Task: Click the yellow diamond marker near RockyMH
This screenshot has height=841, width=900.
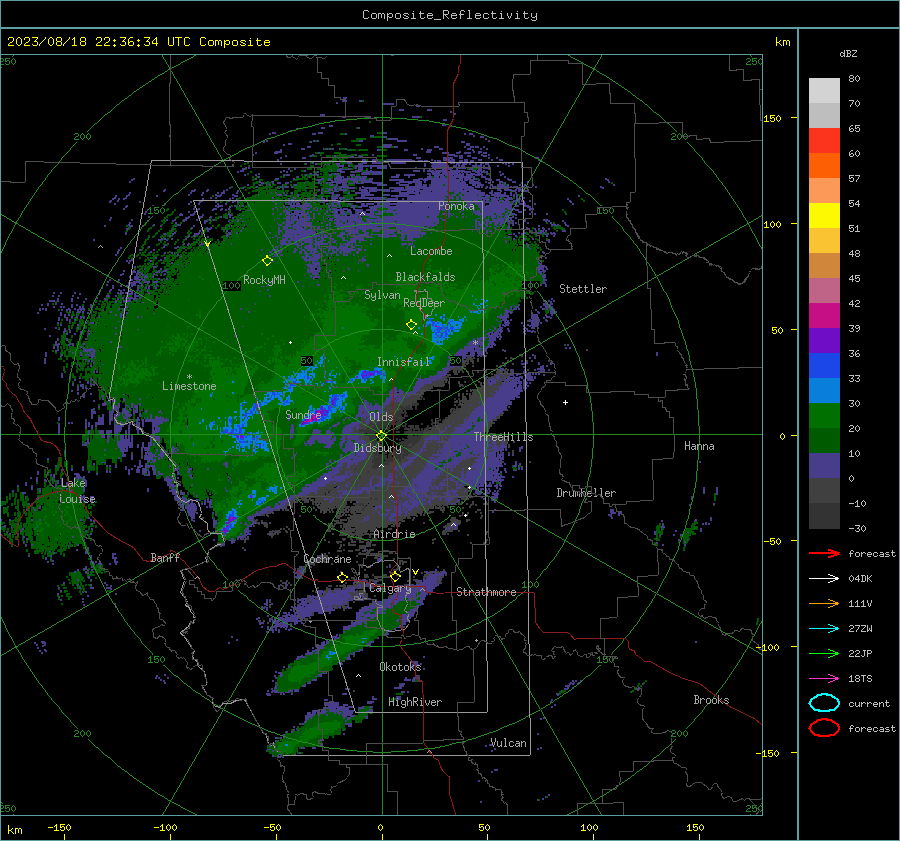Action: click(267, 261)
